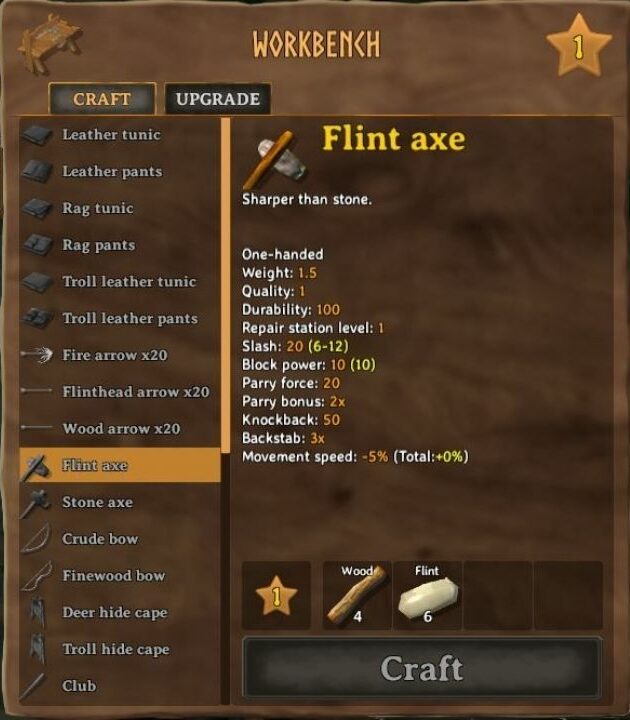Click the Wood ingredient icon

357,595
